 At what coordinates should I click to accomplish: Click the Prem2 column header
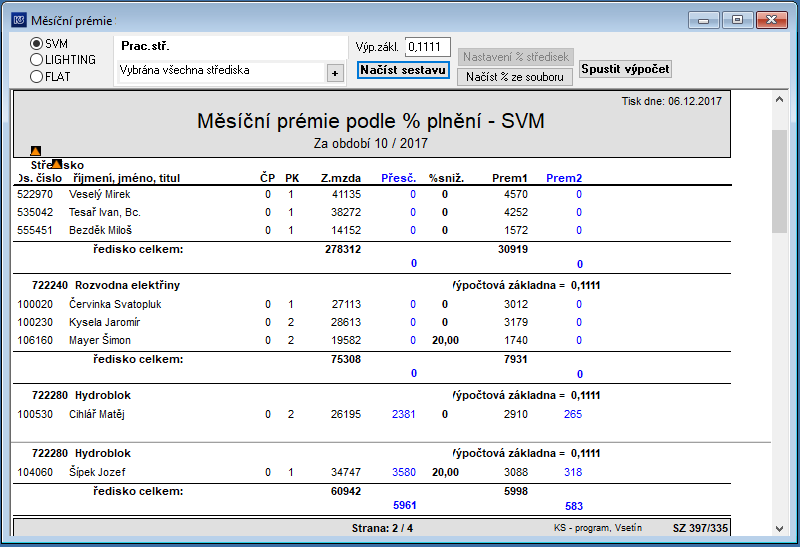[564, 178]
